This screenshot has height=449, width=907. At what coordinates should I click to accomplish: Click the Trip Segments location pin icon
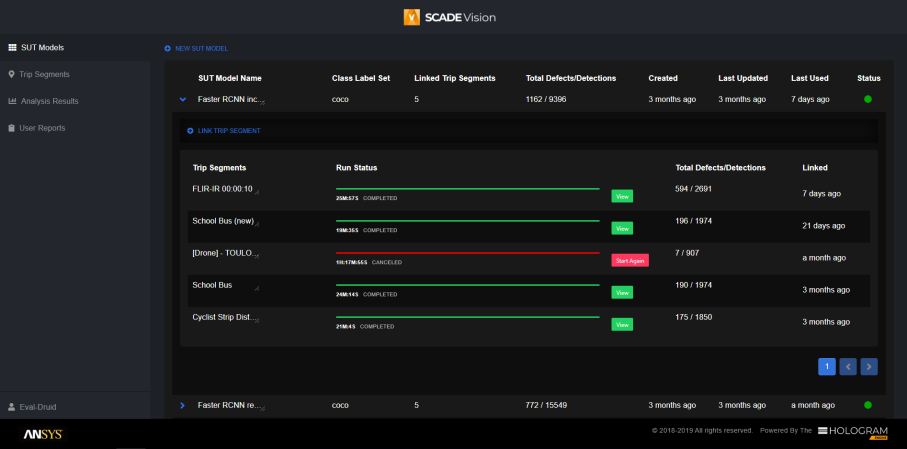[x=12, y=74]
